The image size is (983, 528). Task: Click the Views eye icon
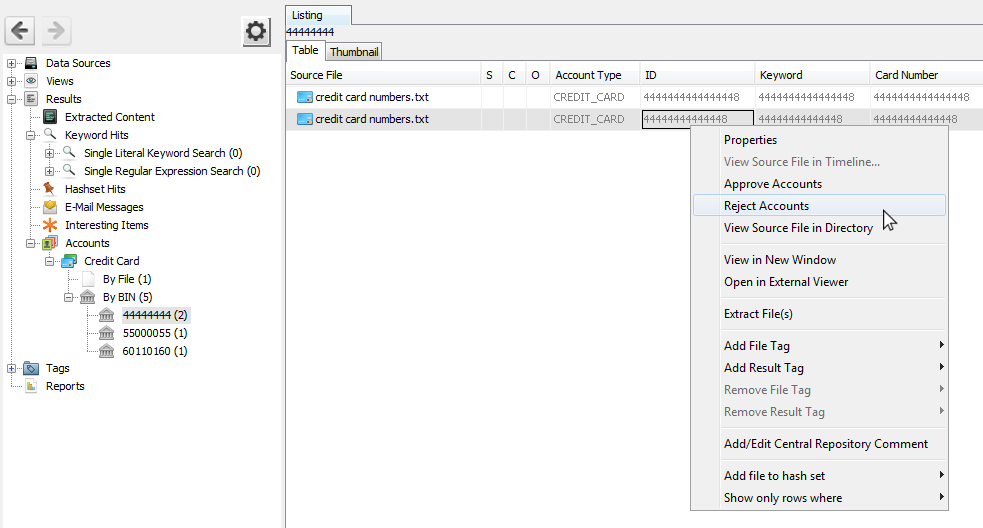coord(31,81)
